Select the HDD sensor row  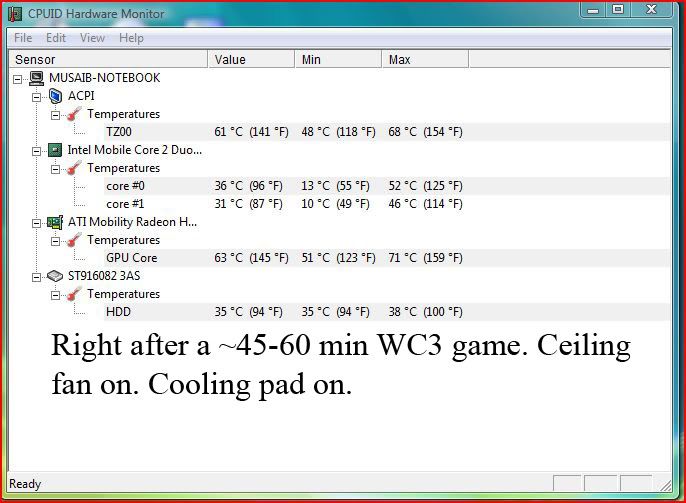tap(387, 312)
